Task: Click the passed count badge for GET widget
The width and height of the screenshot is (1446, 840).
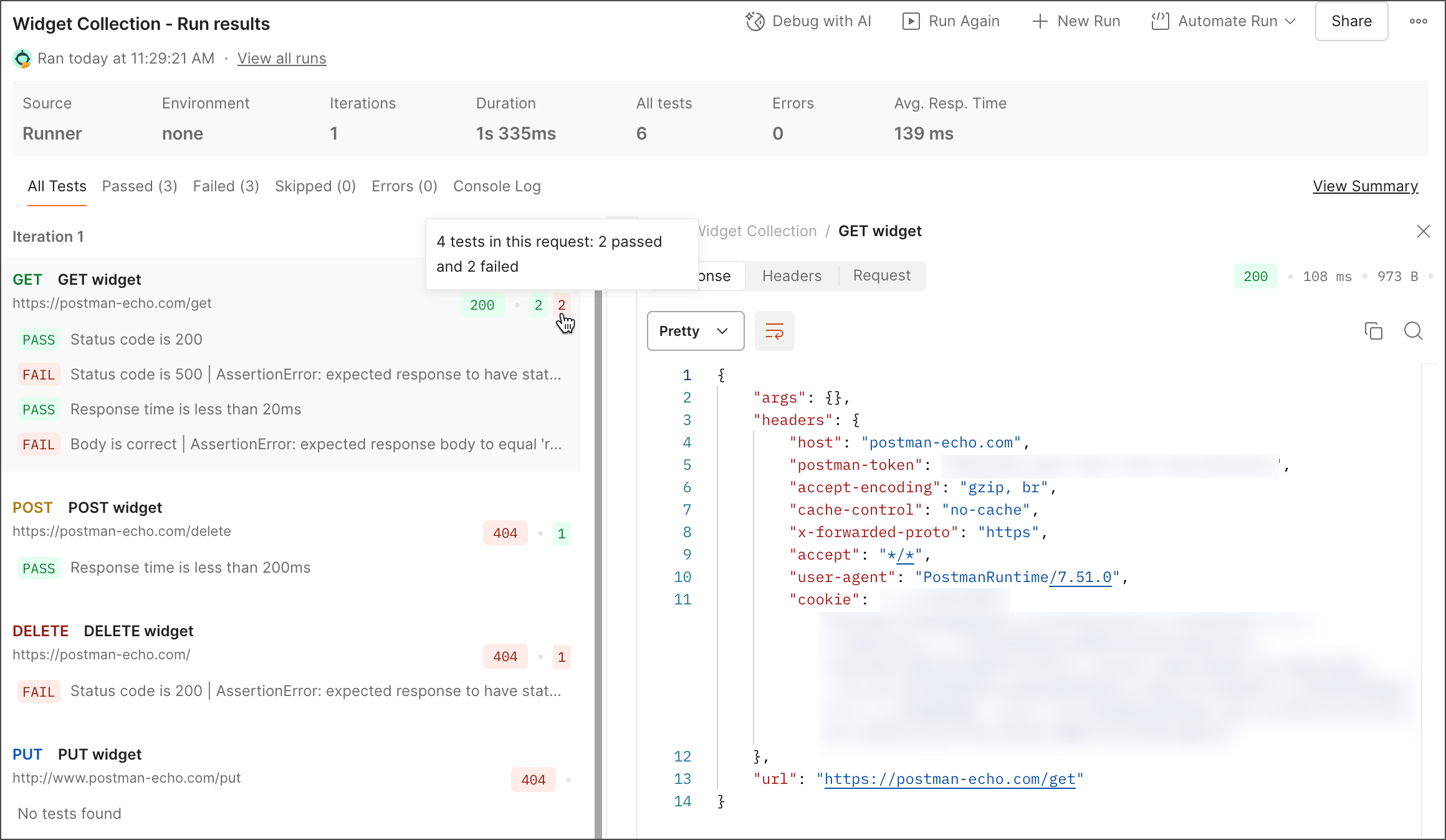Action: tap(539, 305)
